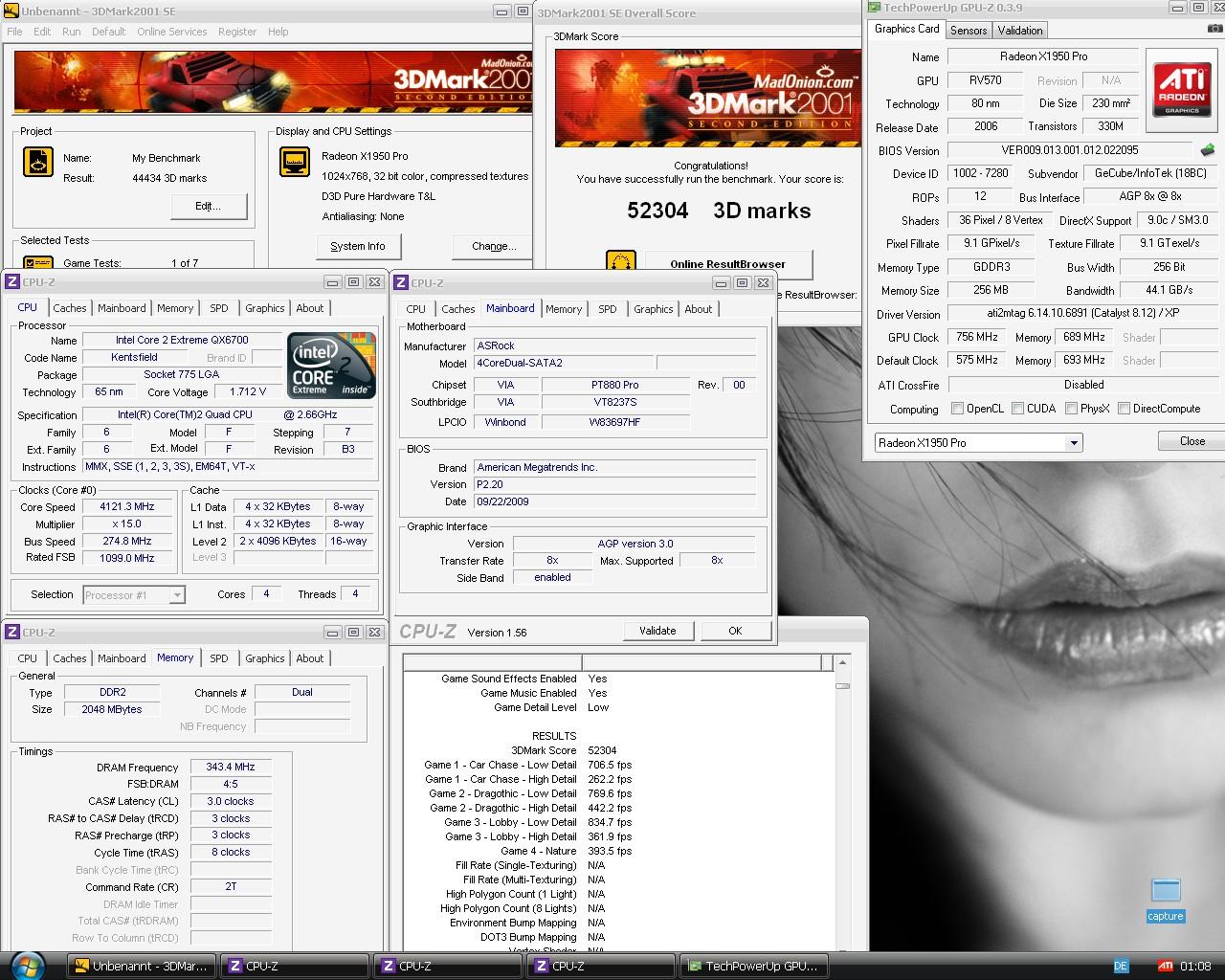1225x980 pixels.
Task: Enable the DirectCompute checkbox
Action: (x=1124, y=409)
